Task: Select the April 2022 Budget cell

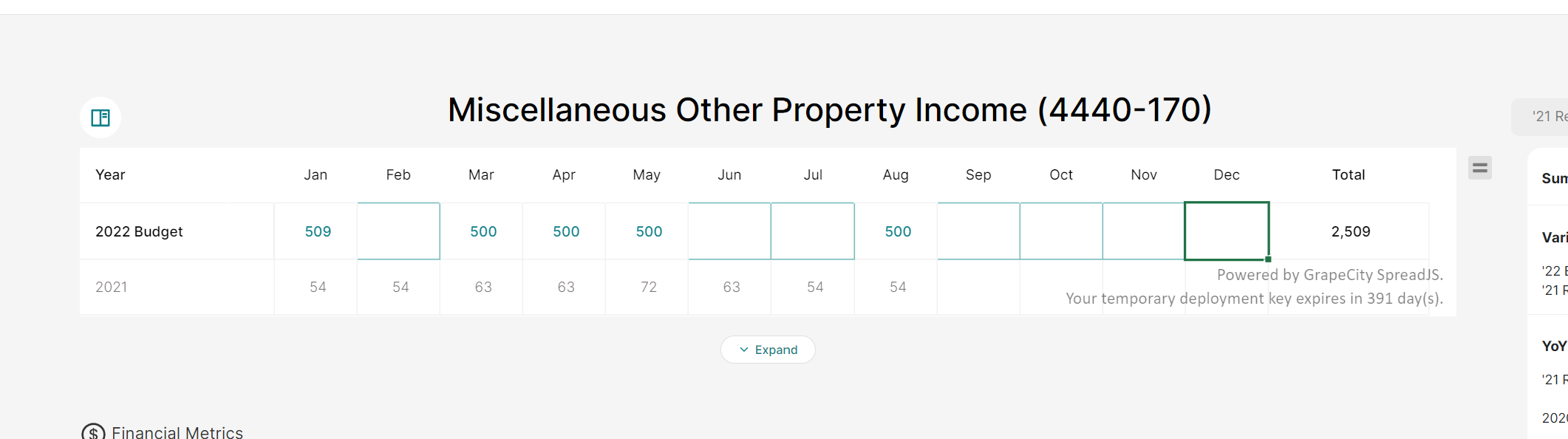Action: 565,231
